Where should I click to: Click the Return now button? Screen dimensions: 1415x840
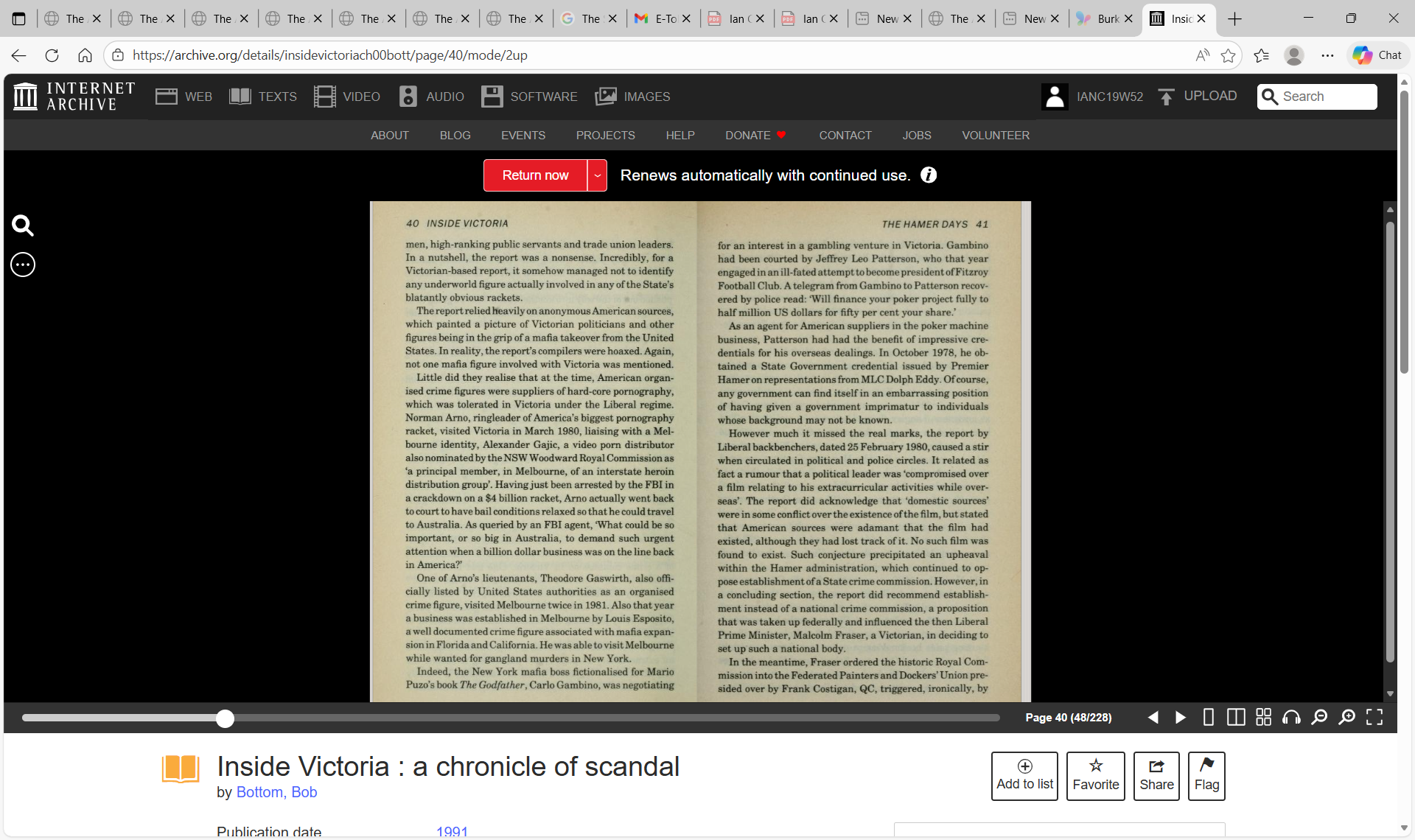[x=535, y=175]
